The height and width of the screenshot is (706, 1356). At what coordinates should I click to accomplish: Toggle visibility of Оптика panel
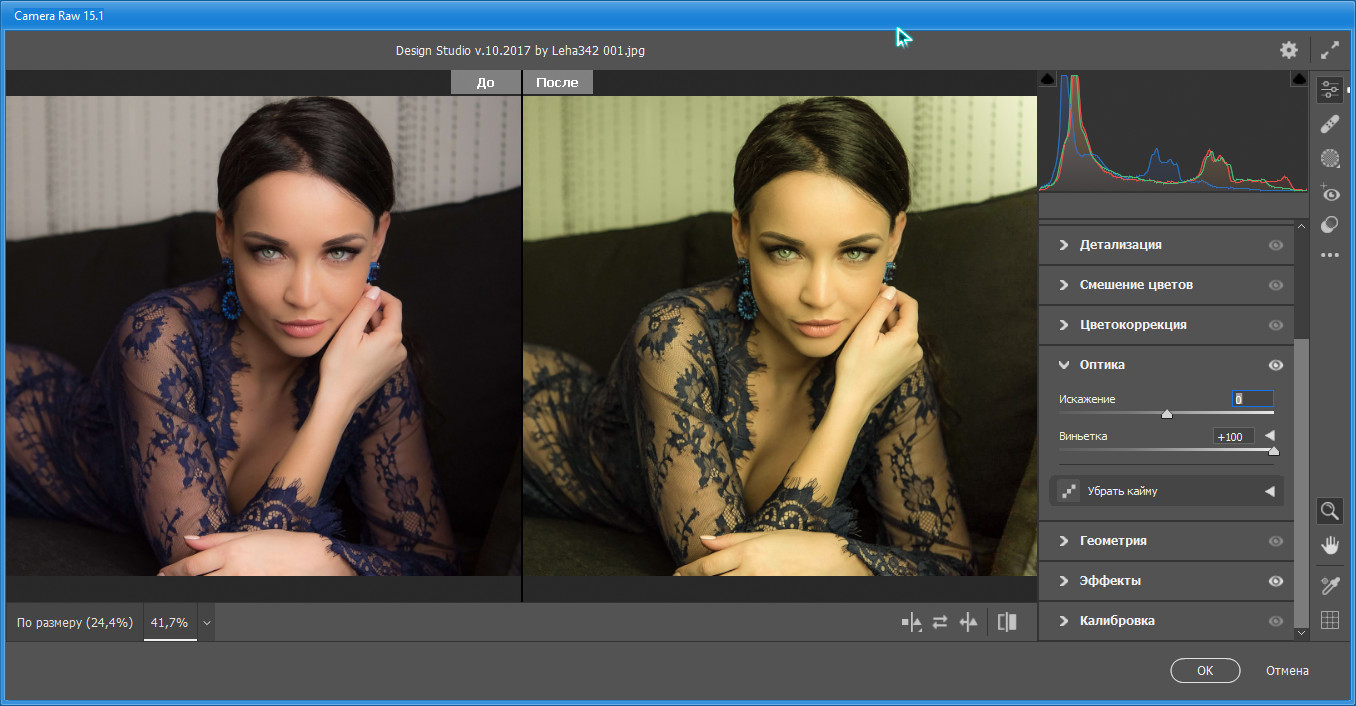[x=1275, y=365]
